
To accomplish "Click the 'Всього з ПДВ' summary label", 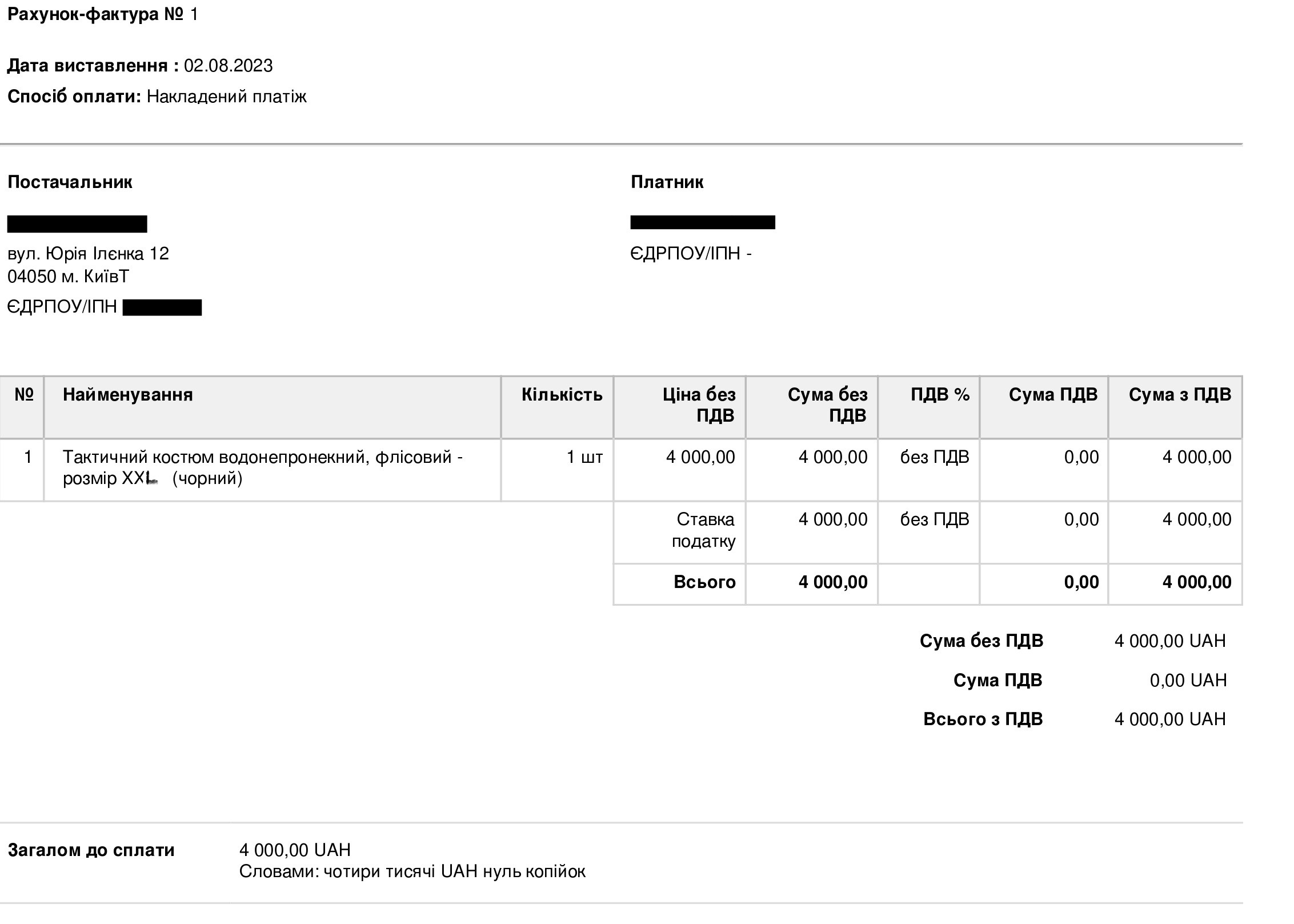I will point(983,719).
